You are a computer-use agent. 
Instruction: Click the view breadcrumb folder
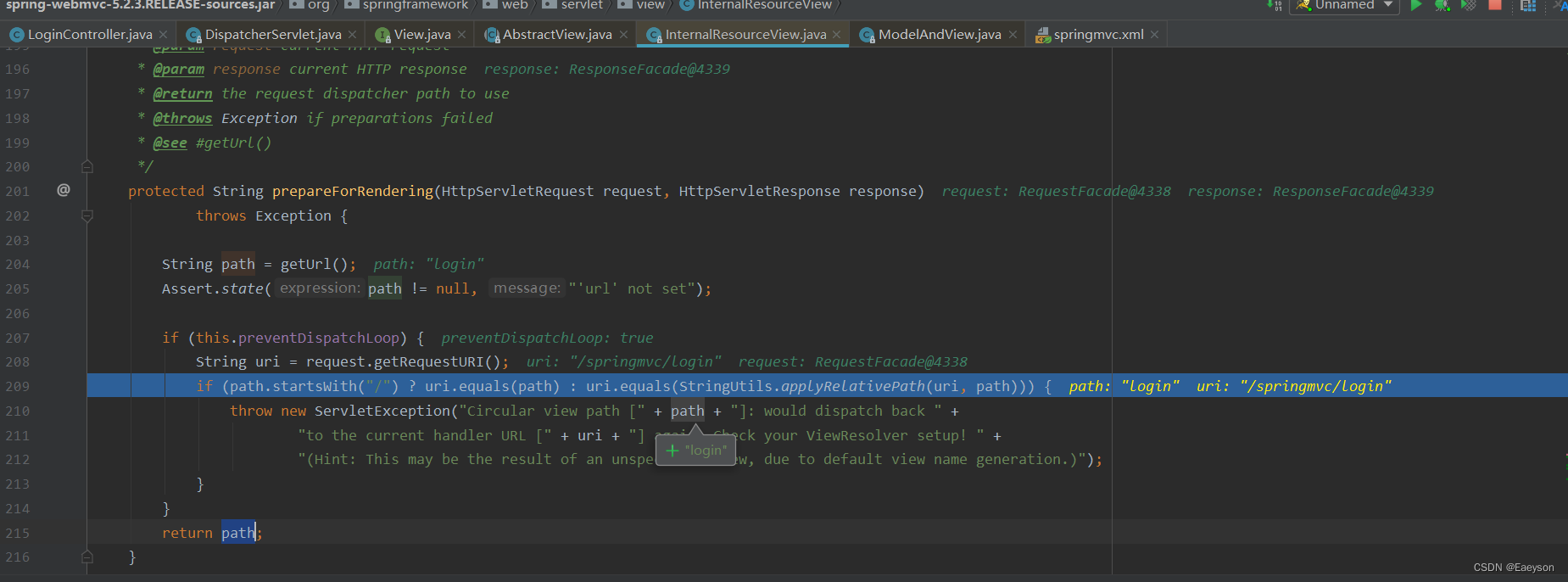click(x=641, y=5)
